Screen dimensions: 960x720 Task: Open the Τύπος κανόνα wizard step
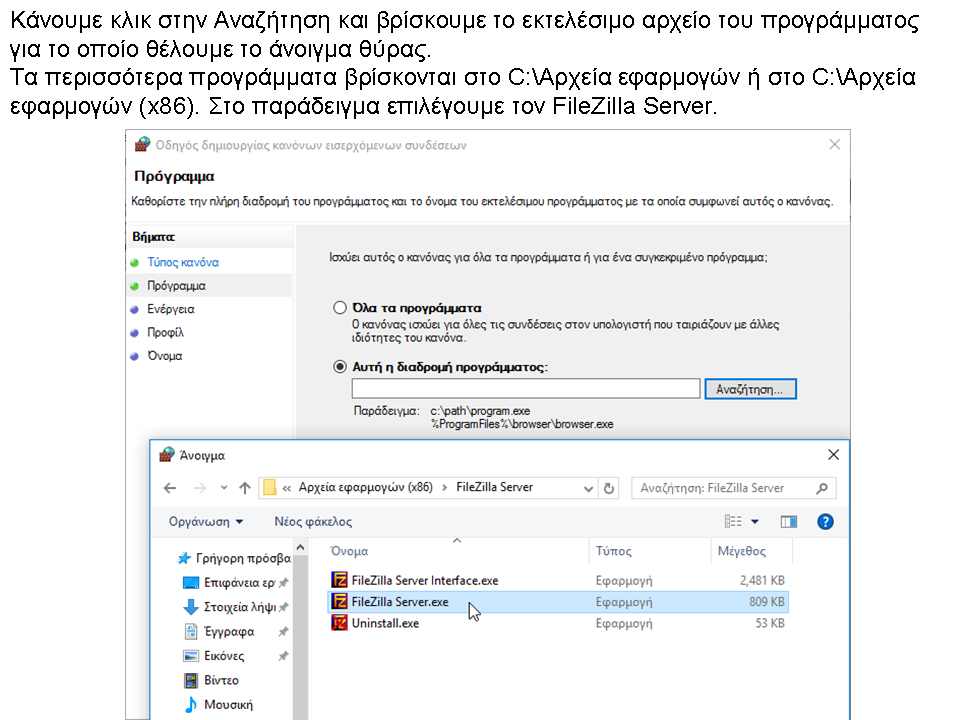point(182,262)
